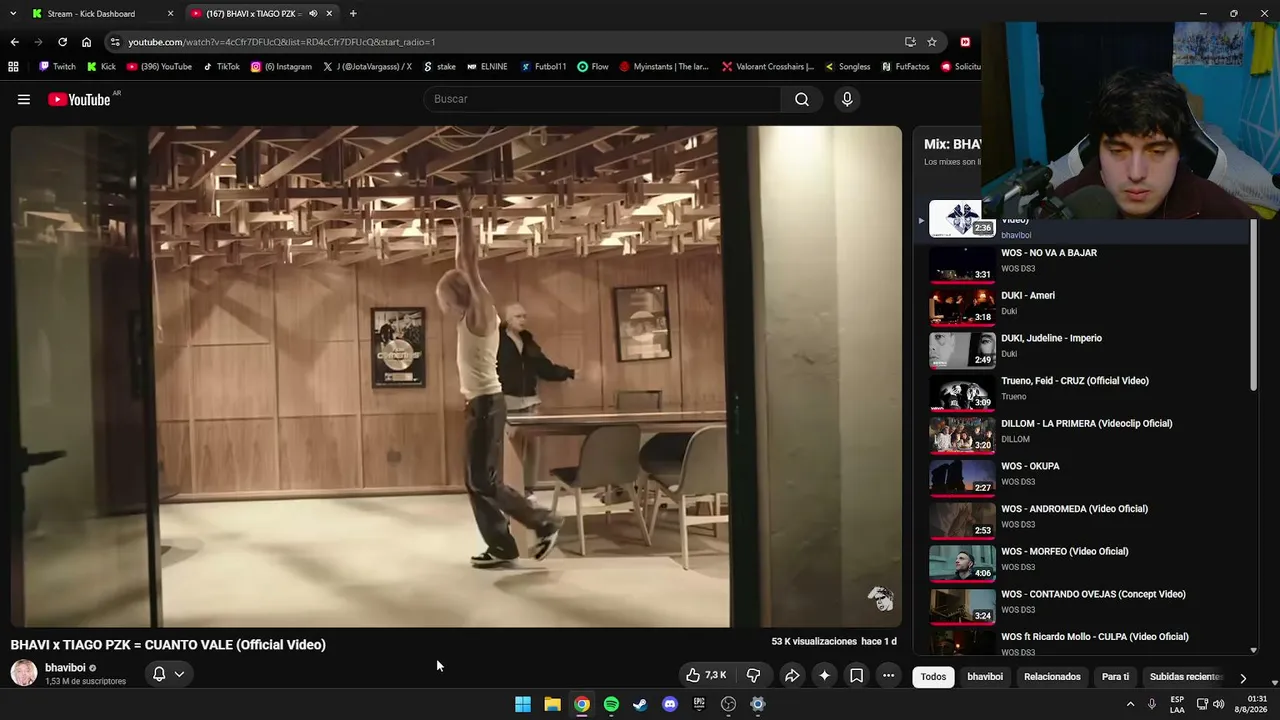Go back in Chrome
This screenshot has width=1280, height=720.
tap(14, 42)
